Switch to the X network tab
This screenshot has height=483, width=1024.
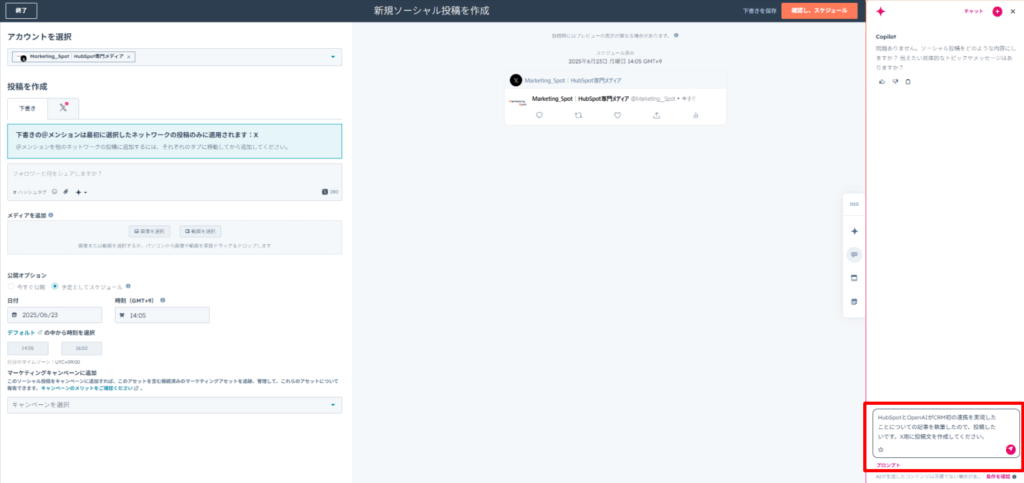(x=63, y=108)
